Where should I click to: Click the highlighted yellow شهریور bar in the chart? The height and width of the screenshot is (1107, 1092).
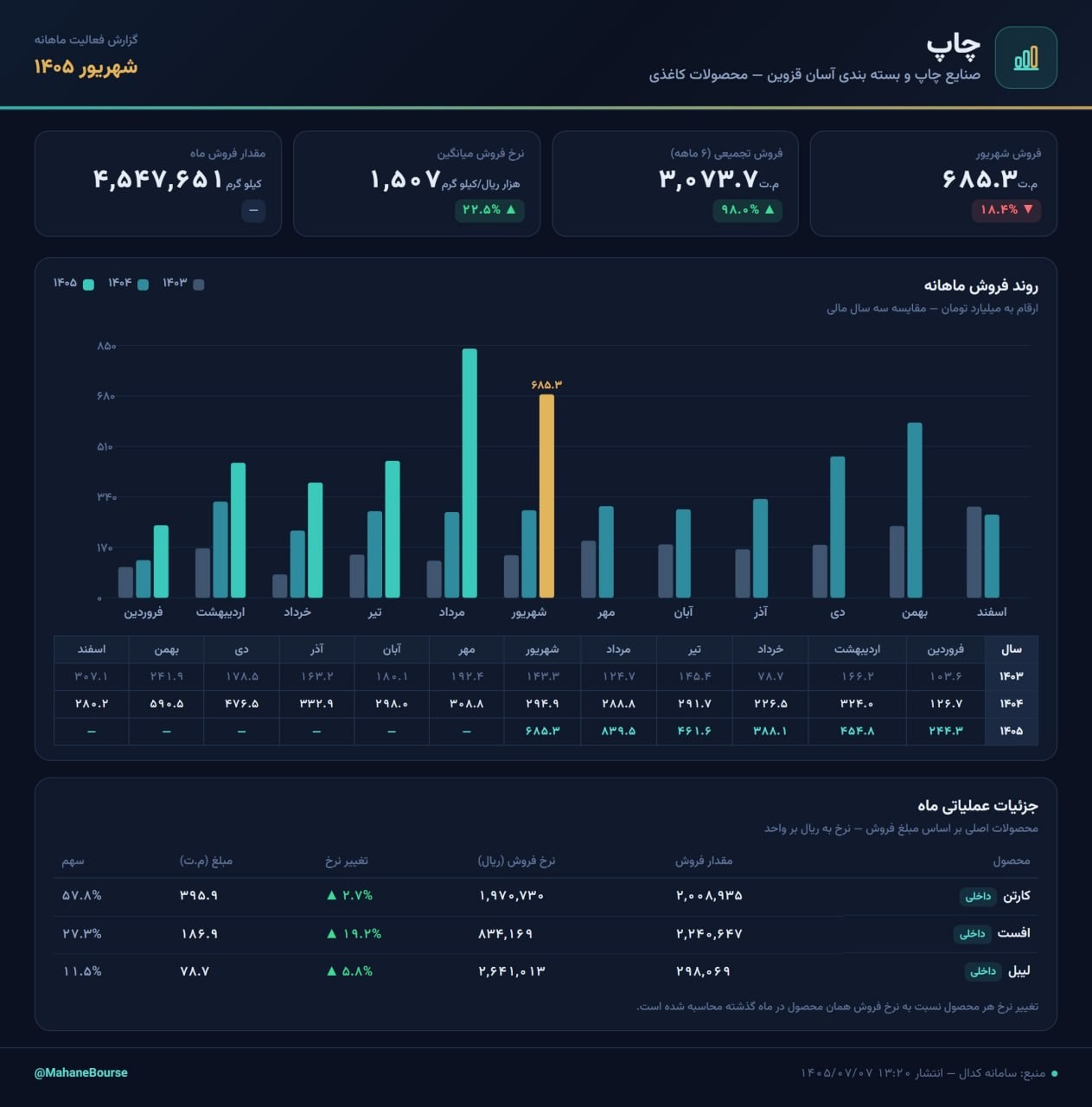[546, 496]
